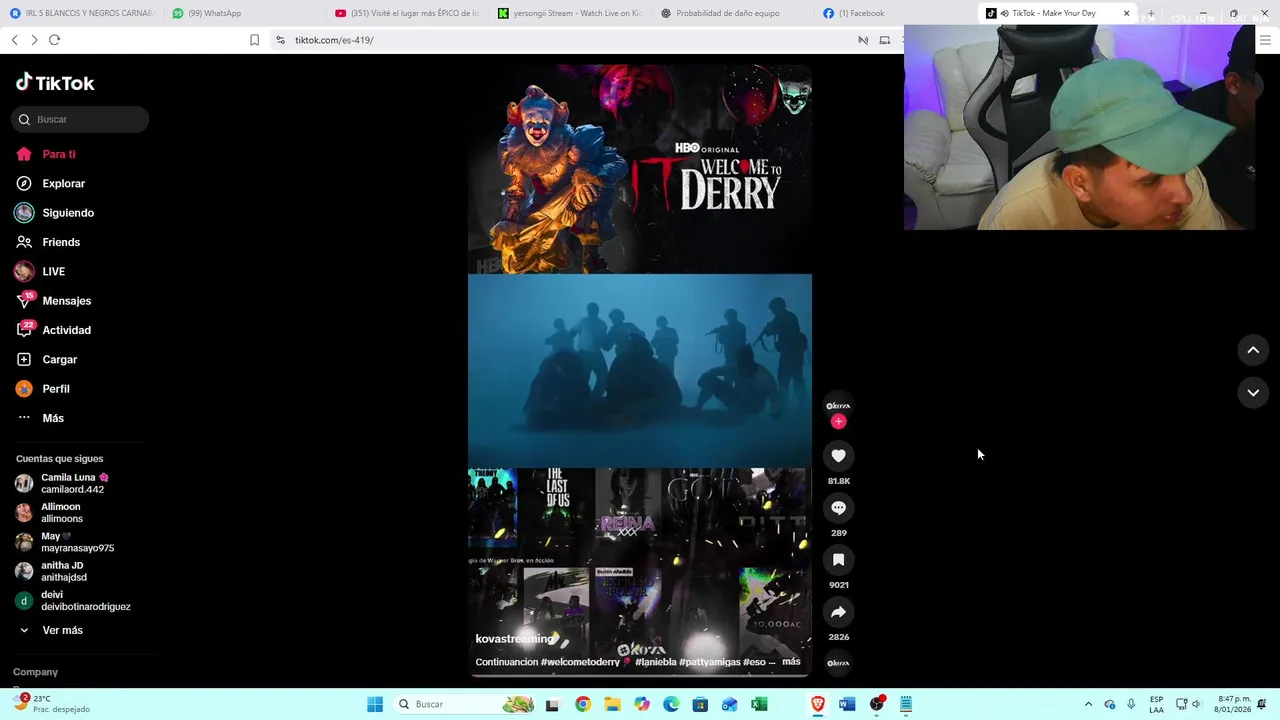
Task: Click the TikTok logo
Action: pyautogui.click(x=55, y=83)
